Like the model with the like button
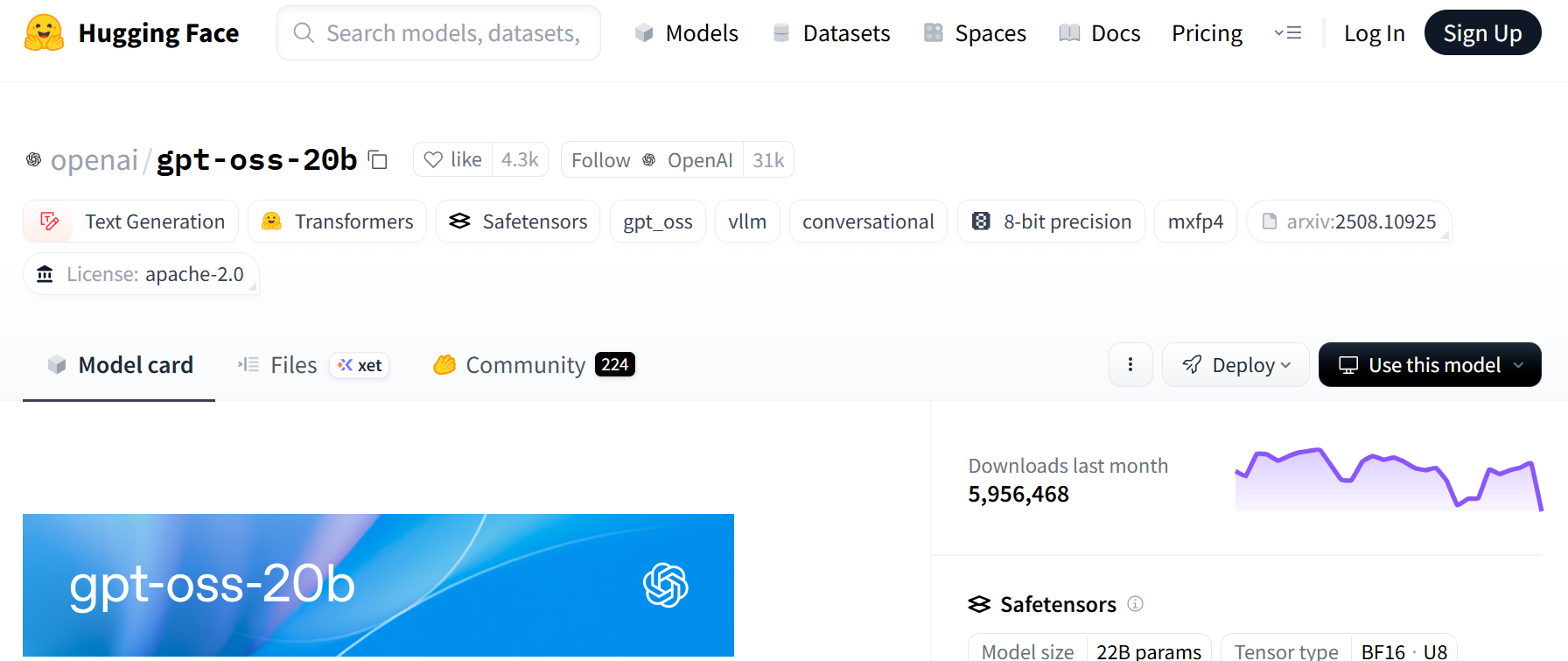The image size is (1568, 661). tap(452, 159)
